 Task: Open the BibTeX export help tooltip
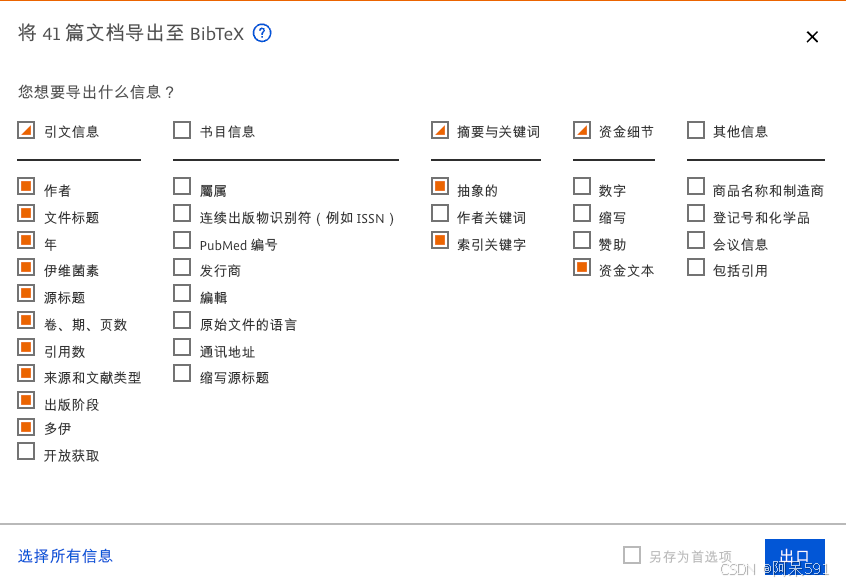pyautogui.click(x=261, y=33)
